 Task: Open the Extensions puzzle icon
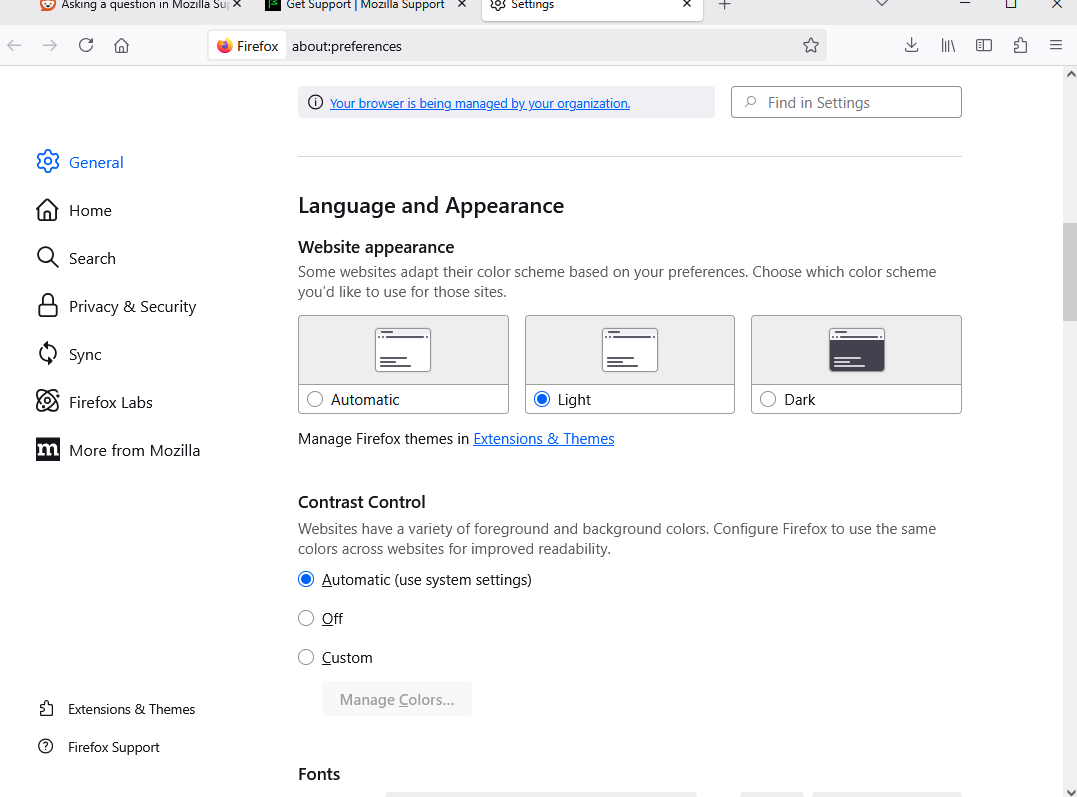[x=1020, y=45]
